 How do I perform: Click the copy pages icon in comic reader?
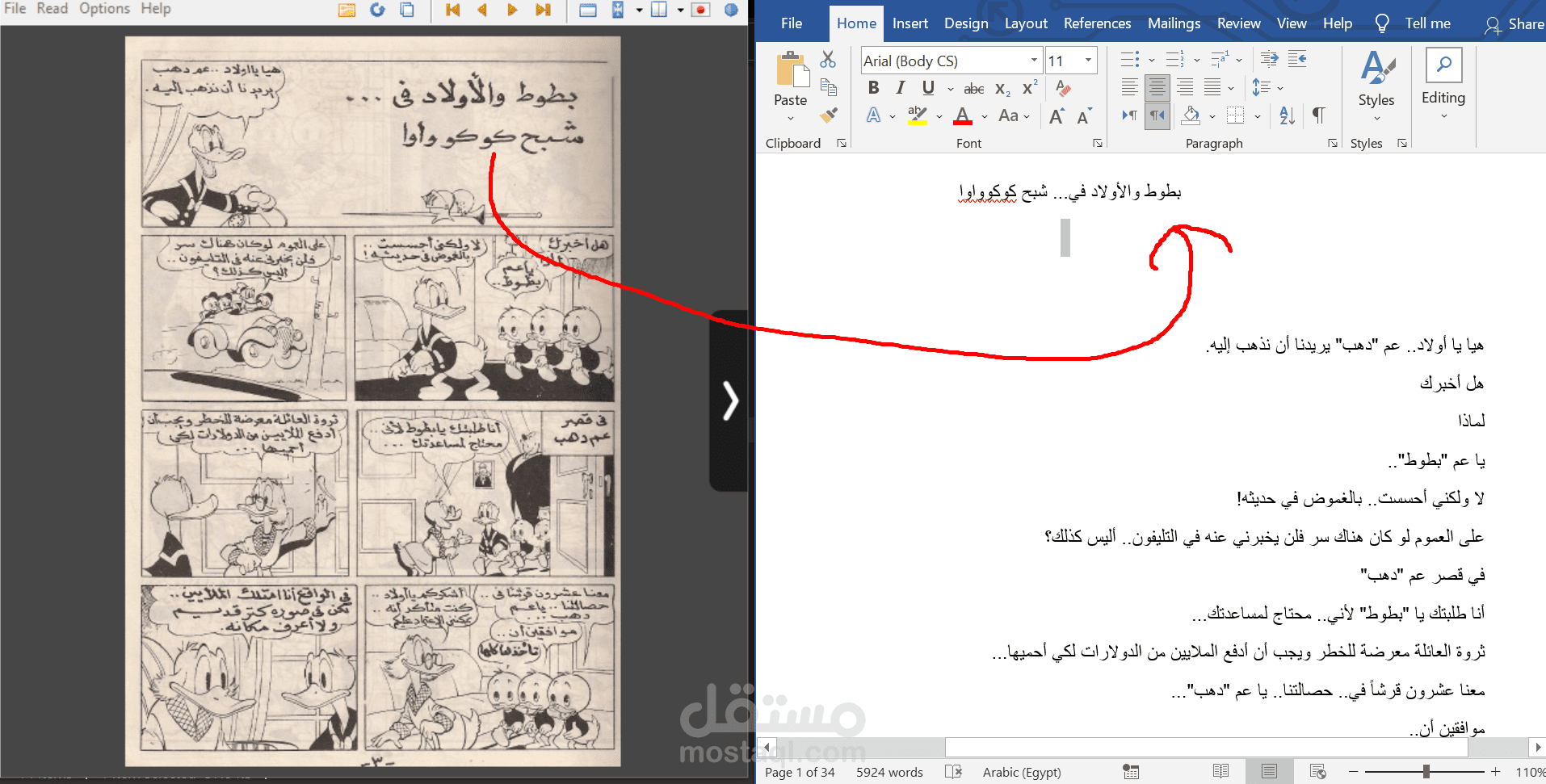[x=407, y=10]
